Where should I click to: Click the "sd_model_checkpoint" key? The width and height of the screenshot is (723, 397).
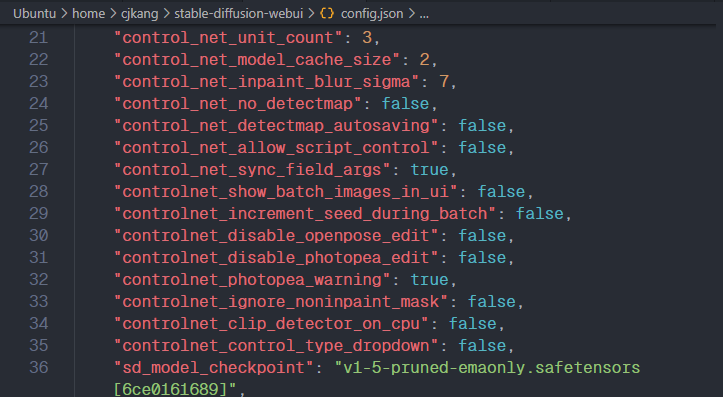click(x=214, y=367)
